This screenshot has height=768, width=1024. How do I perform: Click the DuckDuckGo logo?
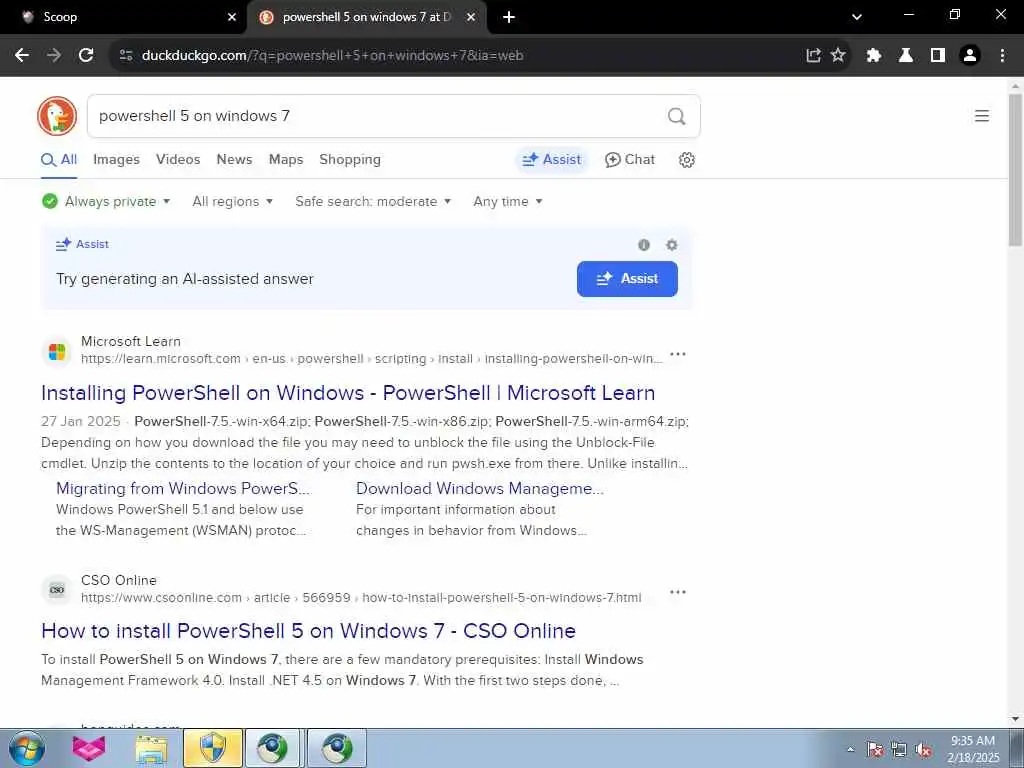(x=57, y=116)
